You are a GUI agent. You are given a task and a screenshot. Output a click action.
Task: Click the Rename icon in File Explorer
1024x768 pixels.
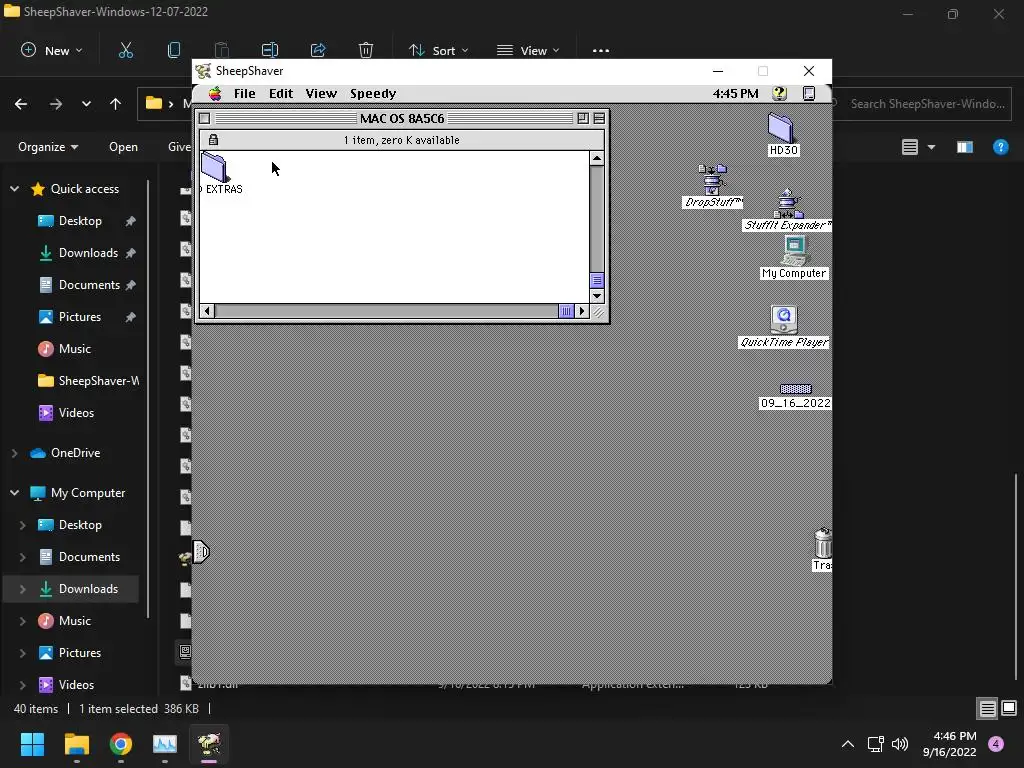click(270, 50)
